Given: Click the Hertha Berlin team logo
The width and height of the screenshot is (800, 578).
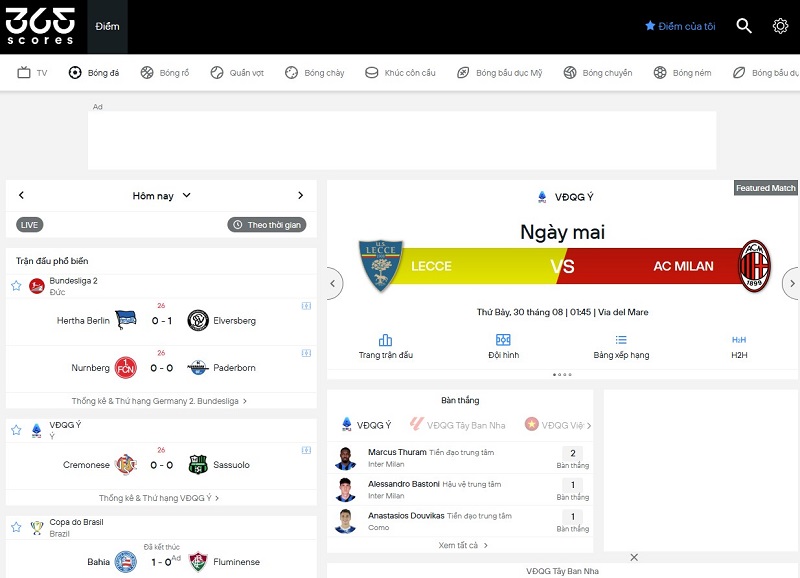Looking at the screenshot, I should (x=126, y=320).
